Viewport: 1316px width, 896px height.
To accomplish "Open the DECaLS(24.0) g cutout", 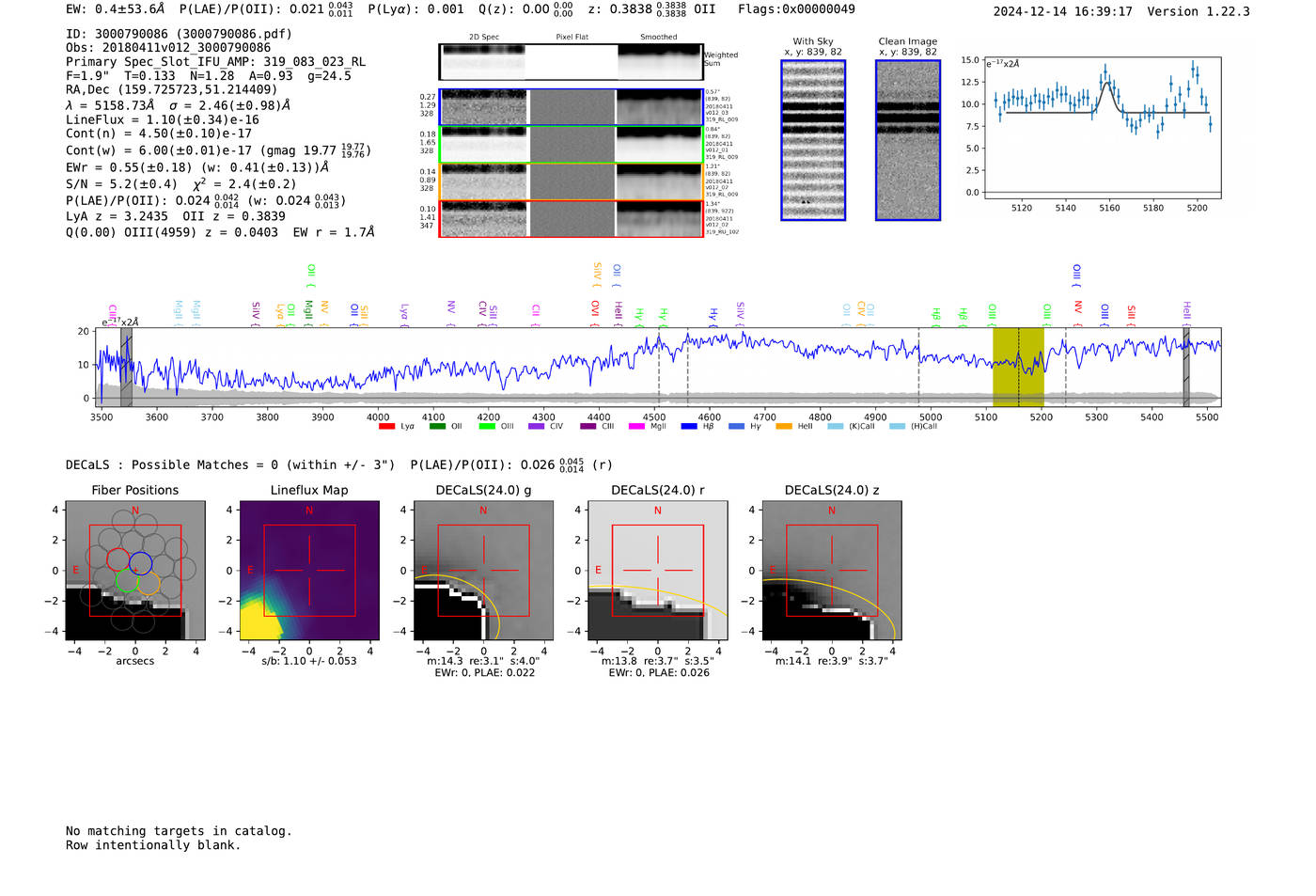I will (483, 570).
